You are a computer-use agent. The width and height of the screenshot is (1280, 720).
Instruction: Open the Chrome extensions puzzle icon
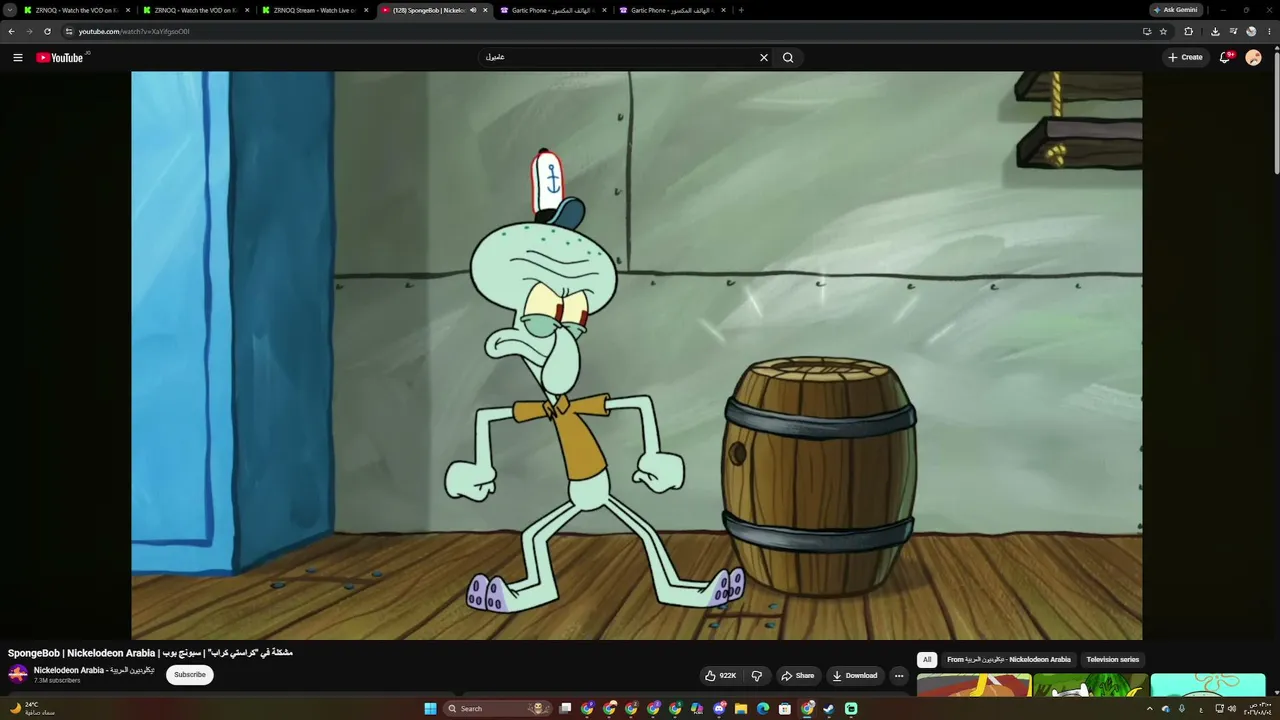pyautogui.click(x=1189, y=31)
